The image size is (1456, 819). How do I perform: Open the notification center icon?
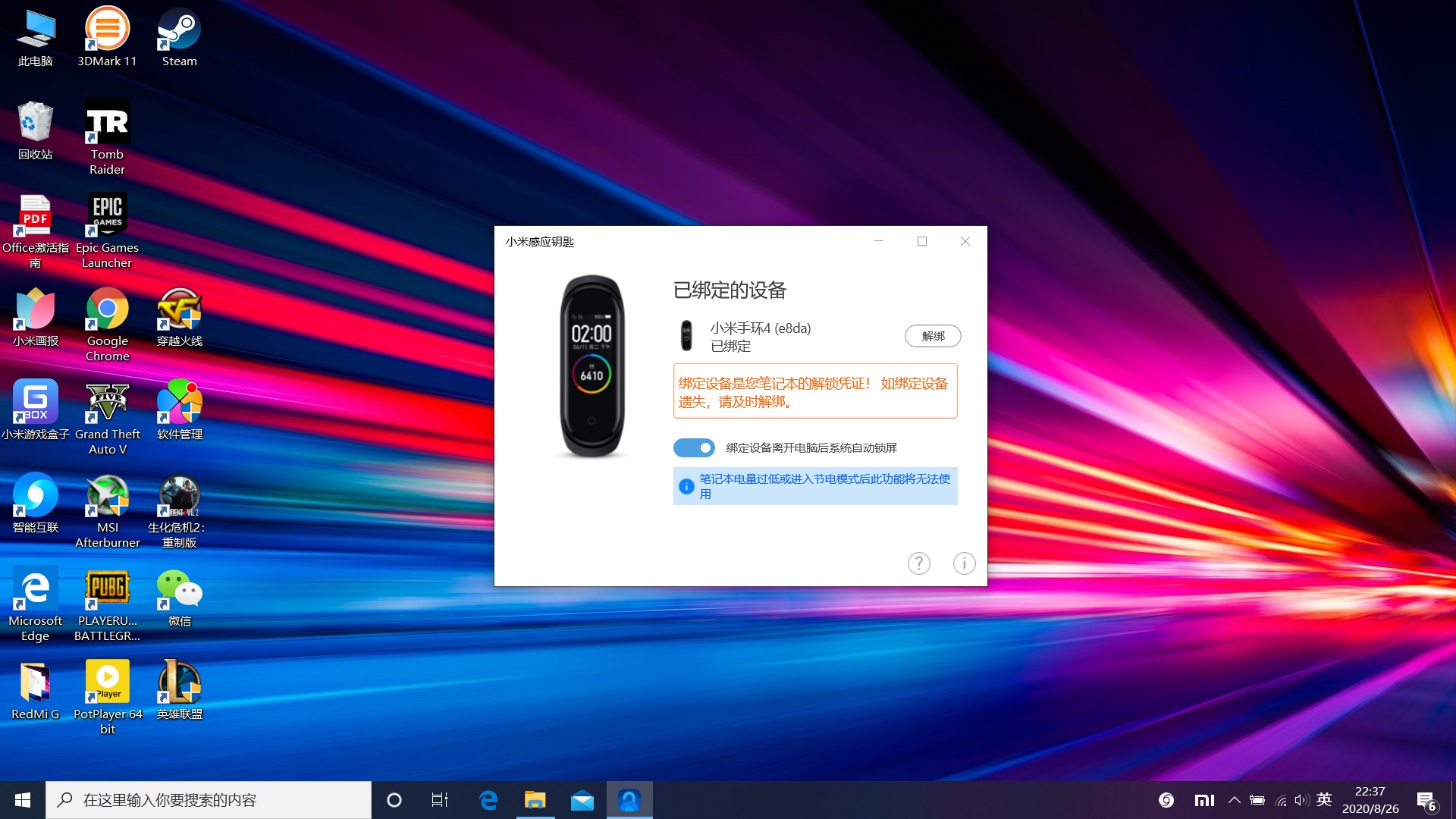coord(1426,801)
